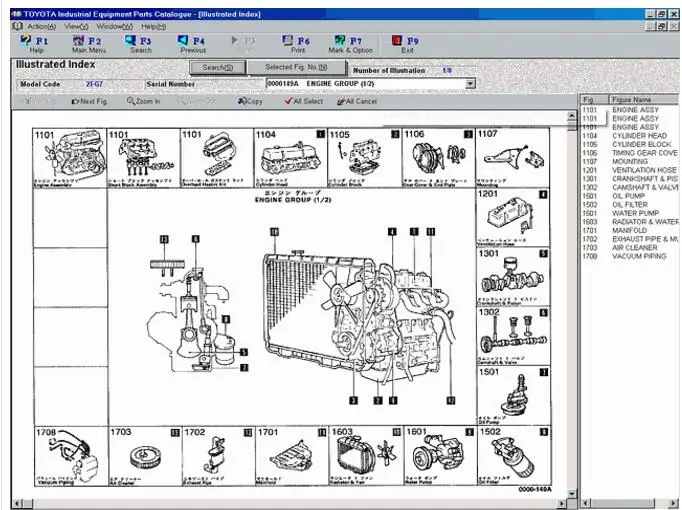
Task: Select AIR CLEANER row in list
Action: click(x=630, y=247)
